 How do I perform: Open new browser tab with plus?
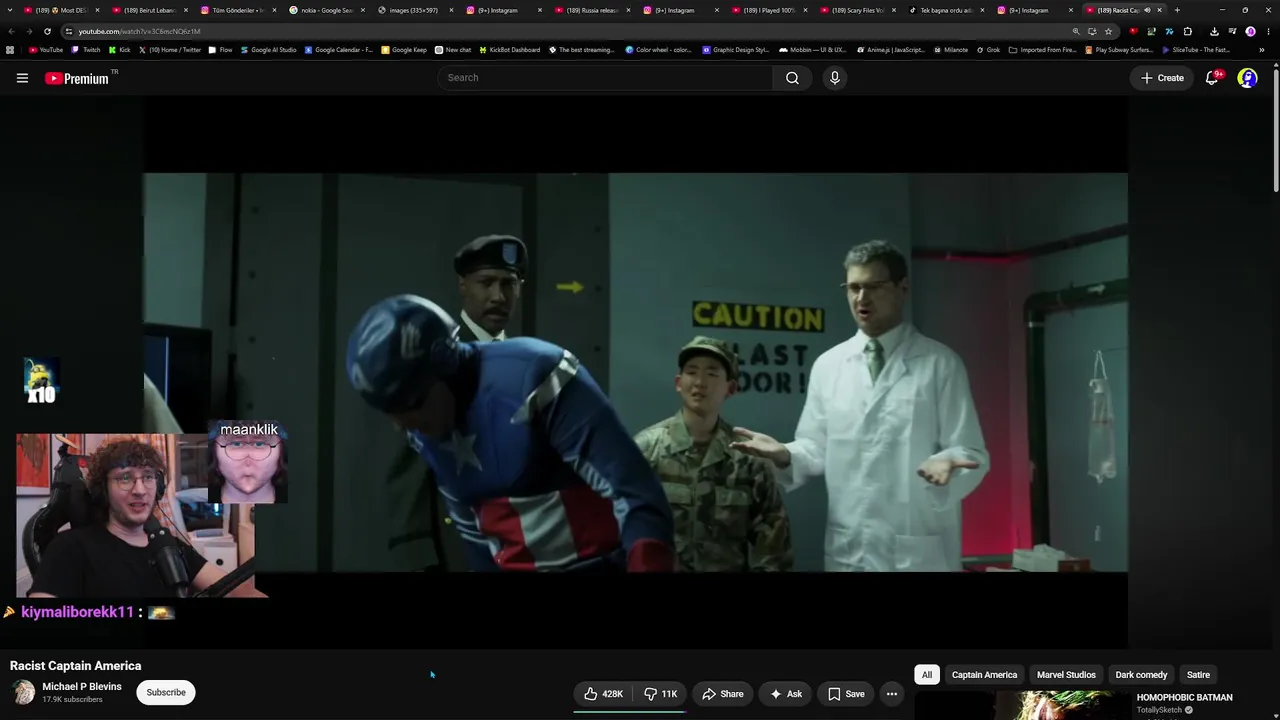[x=1177, y=10]
